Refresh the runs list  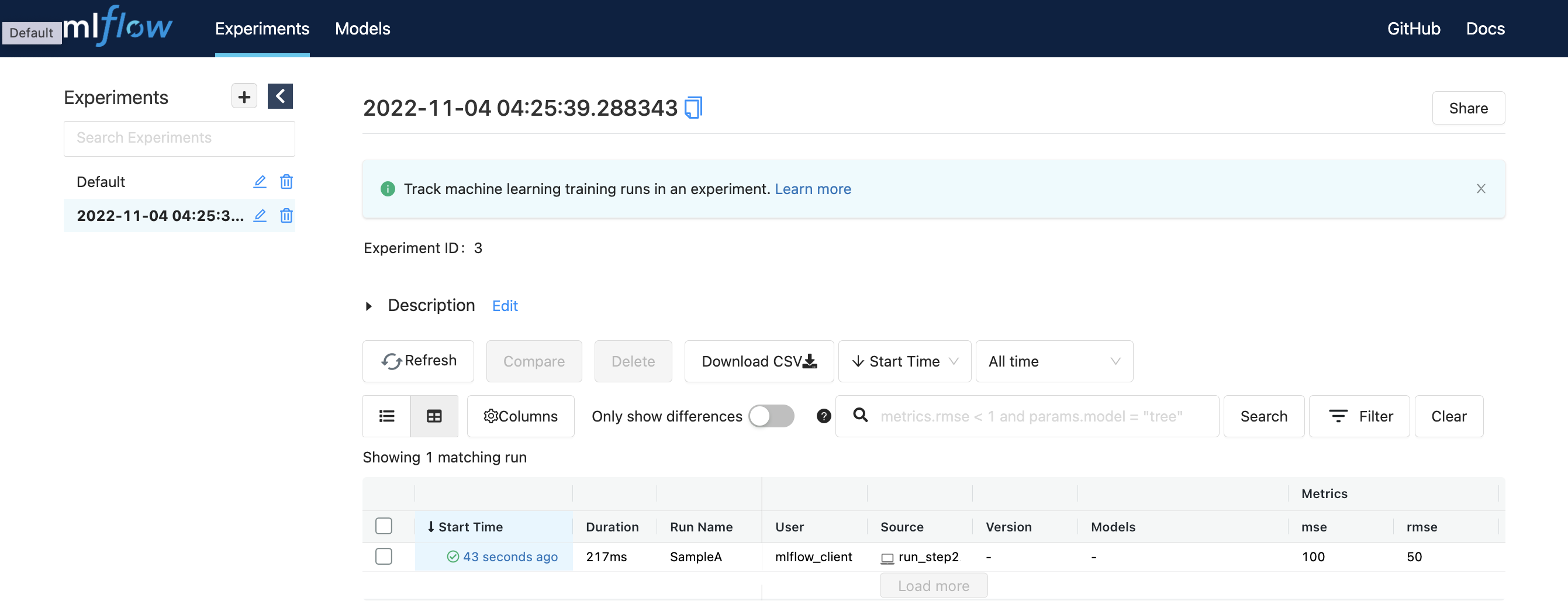click(417, 360)
